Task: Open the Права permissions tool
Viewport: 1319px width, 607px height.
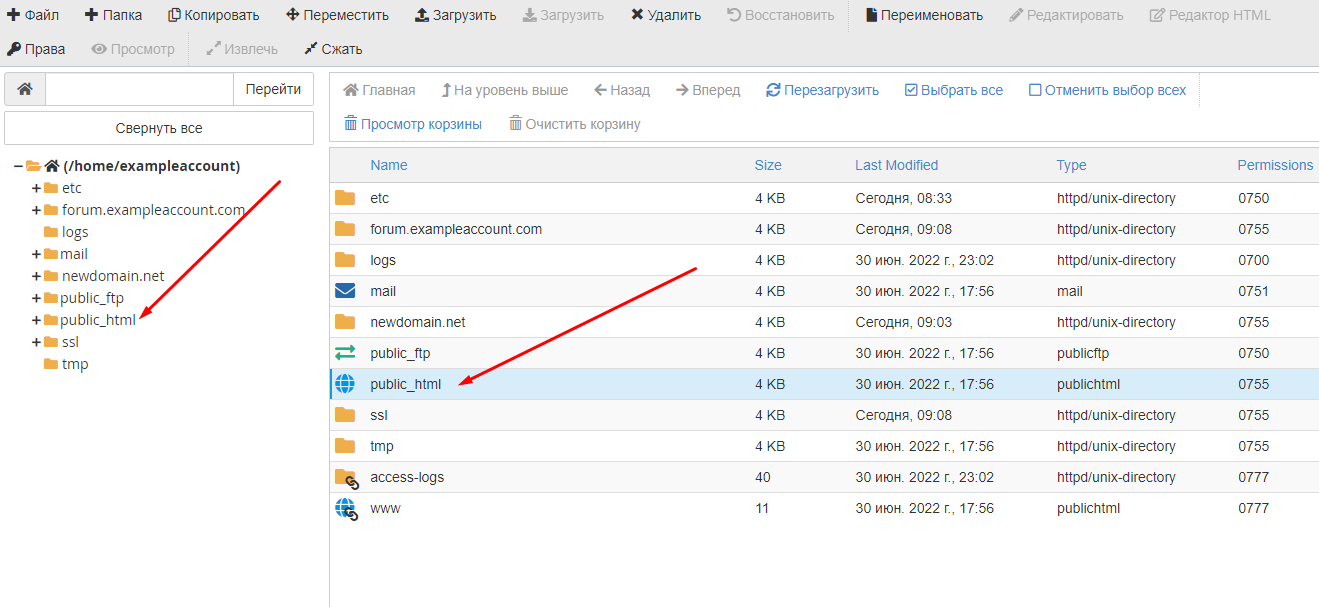Action: click(36, 49)
